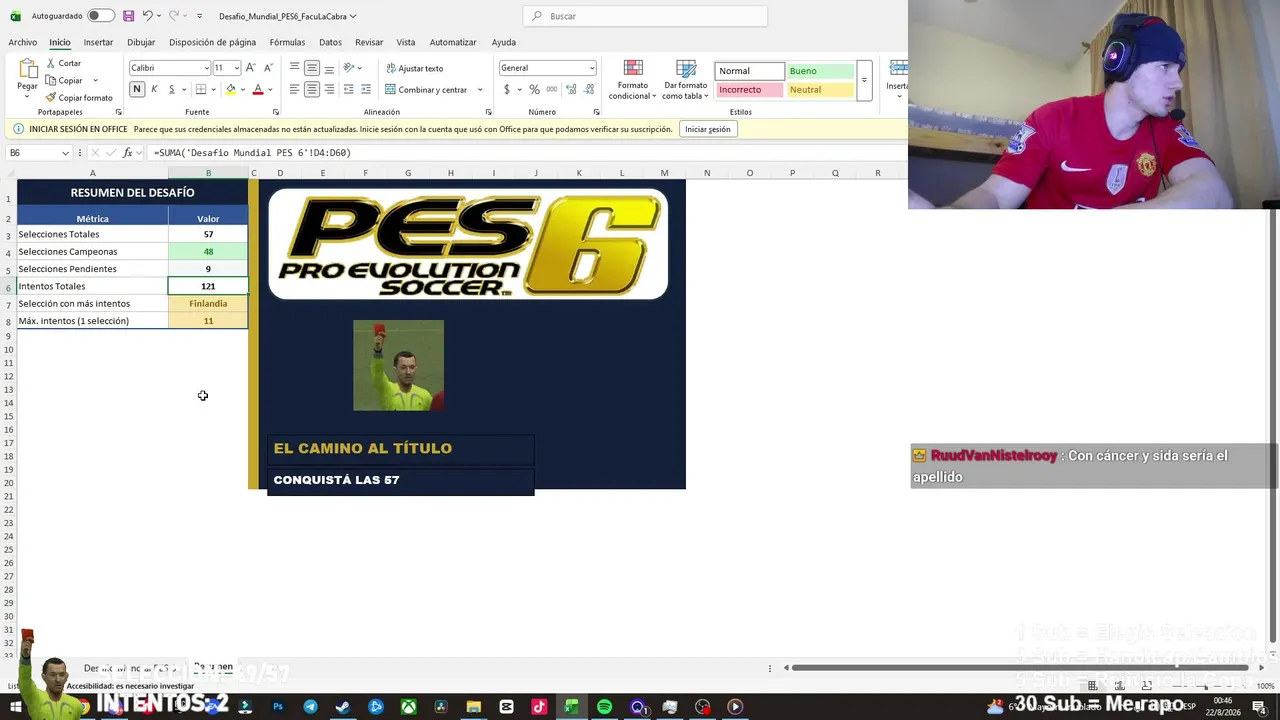This screenshot has width=1280, height=720.
Task: Click the Name Box showing B6
Action: point(38,153)
